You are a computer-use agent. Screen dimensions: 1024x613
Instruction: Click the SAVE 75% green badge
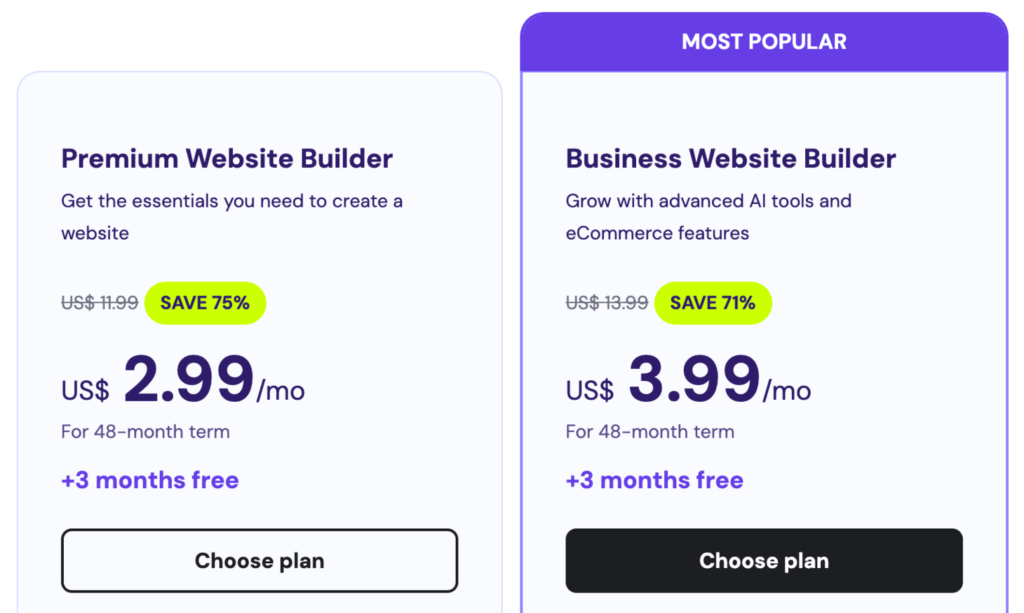(x=205, y=303)
